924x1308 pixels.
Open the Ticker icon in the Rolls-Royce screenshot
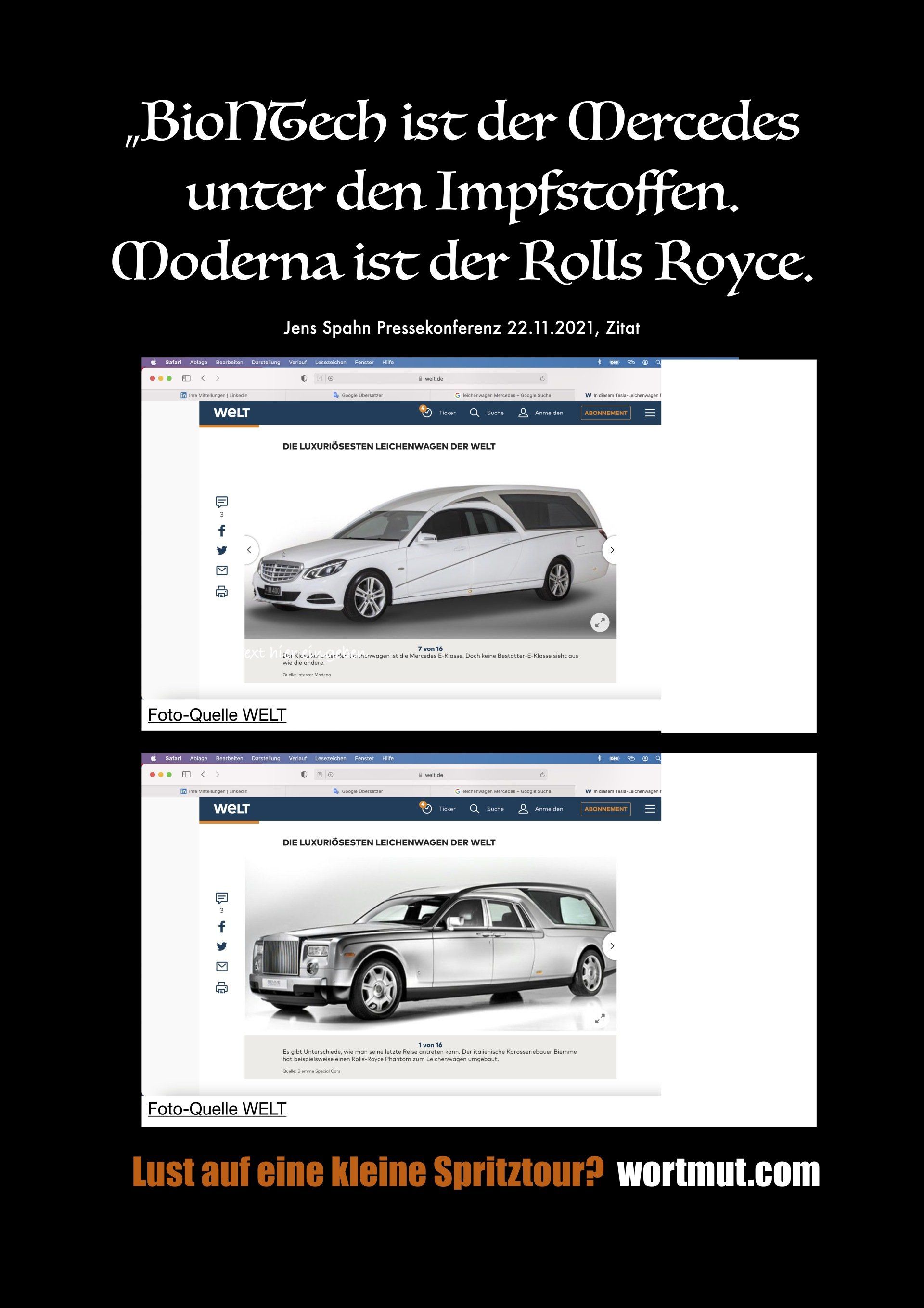tap(426, 808)
